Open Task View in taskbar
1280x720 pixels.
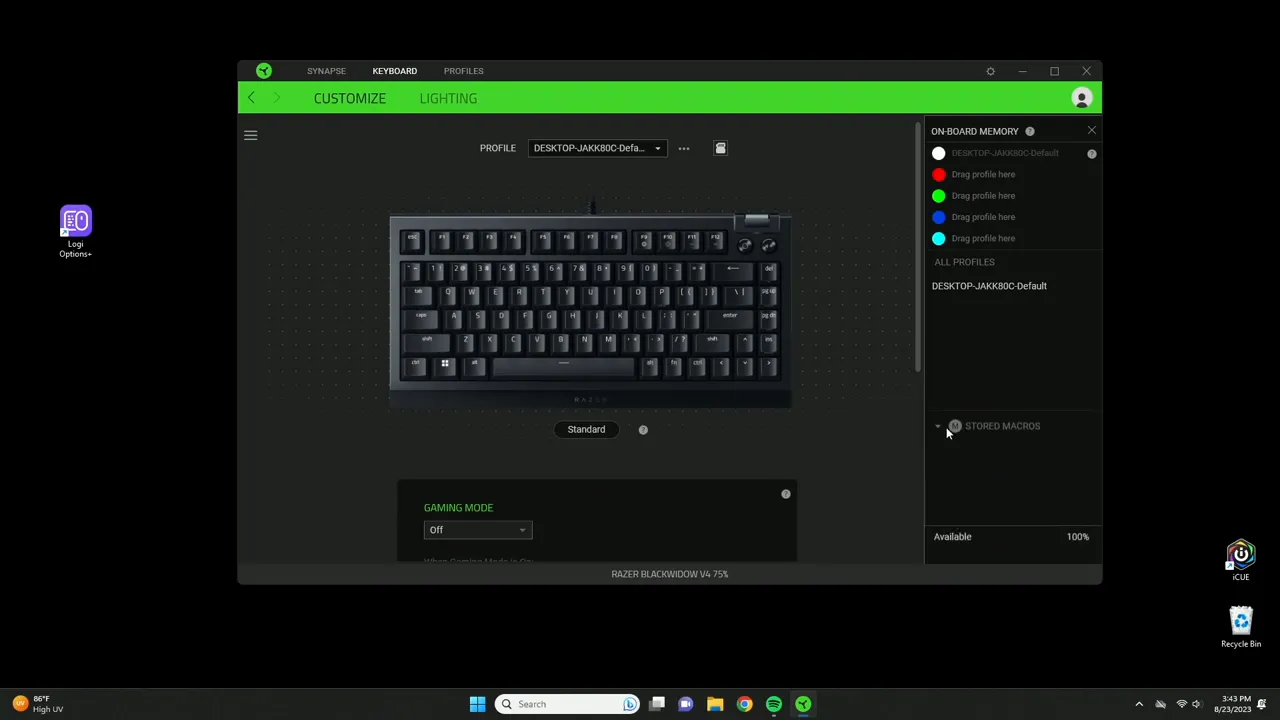point(657,704)
